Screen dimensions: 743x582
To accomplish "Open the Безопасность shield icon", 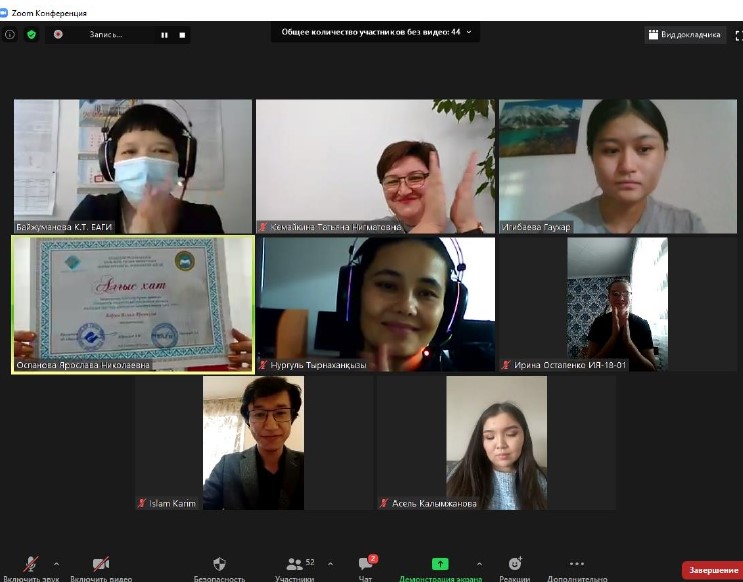I will coord(220,565).
